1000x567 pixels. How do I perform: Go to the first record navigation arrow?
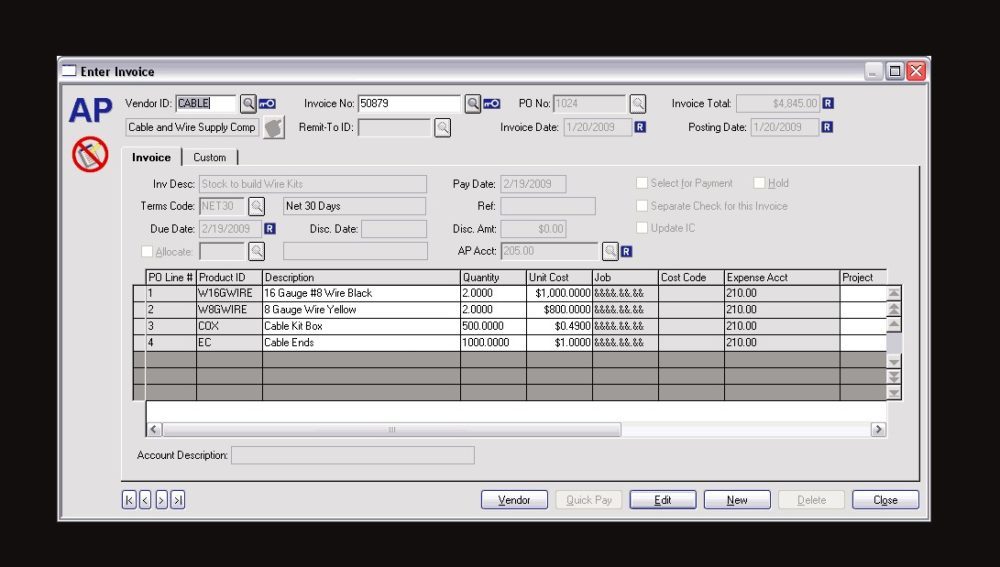tap(129, 500)
